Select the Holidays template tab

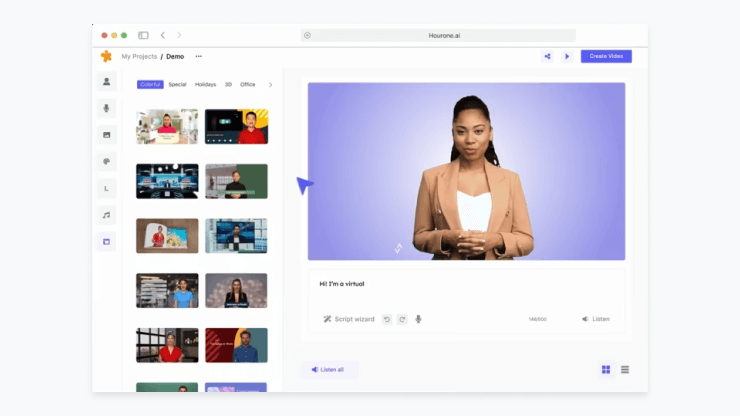point(205,85)
